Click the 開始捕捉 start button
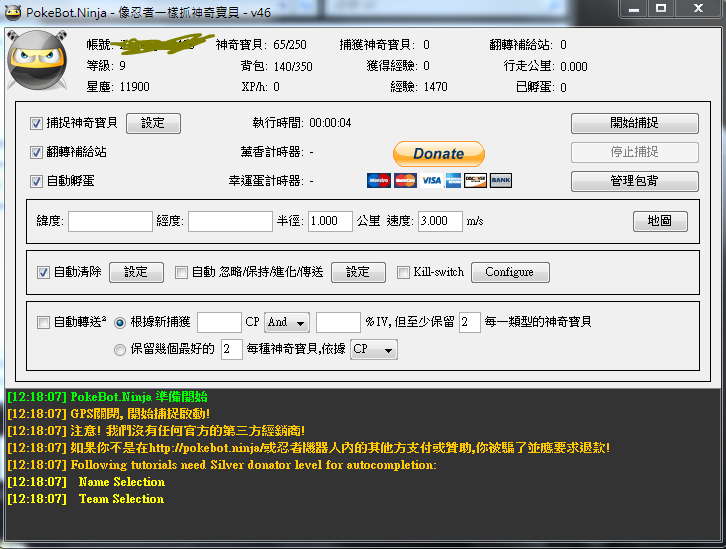 [x=634, y=123]
